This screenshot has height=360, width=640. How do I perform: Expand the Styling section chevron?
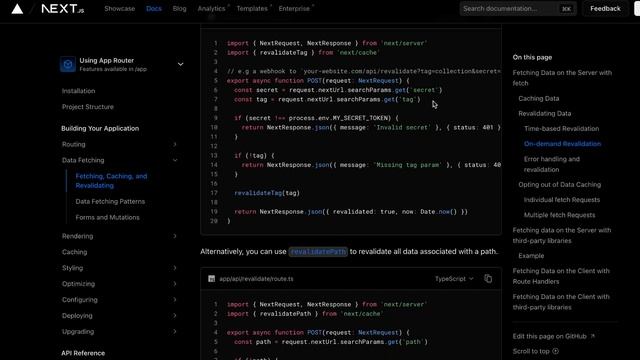[175, 268]
